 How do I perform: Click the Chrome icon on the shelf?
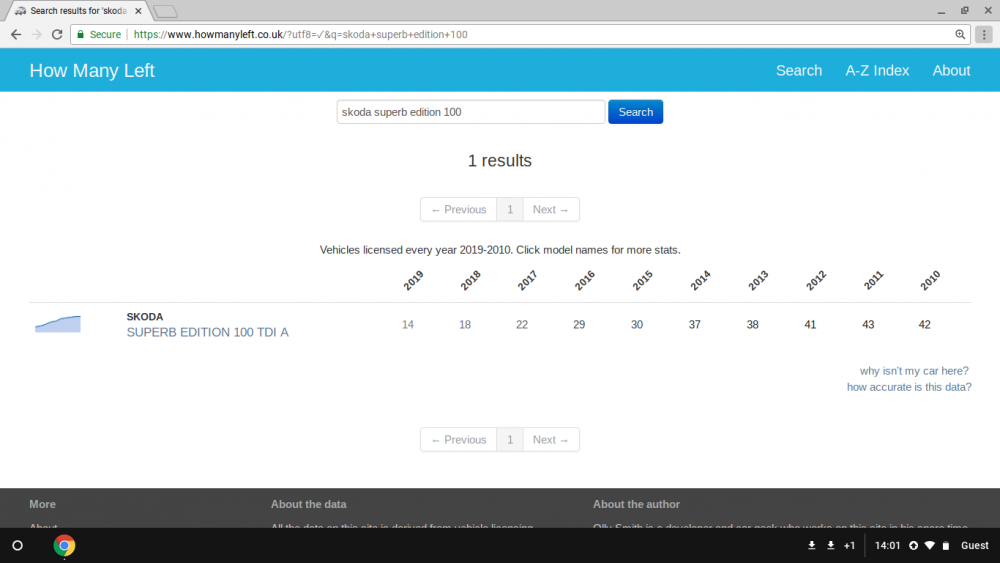64,546
